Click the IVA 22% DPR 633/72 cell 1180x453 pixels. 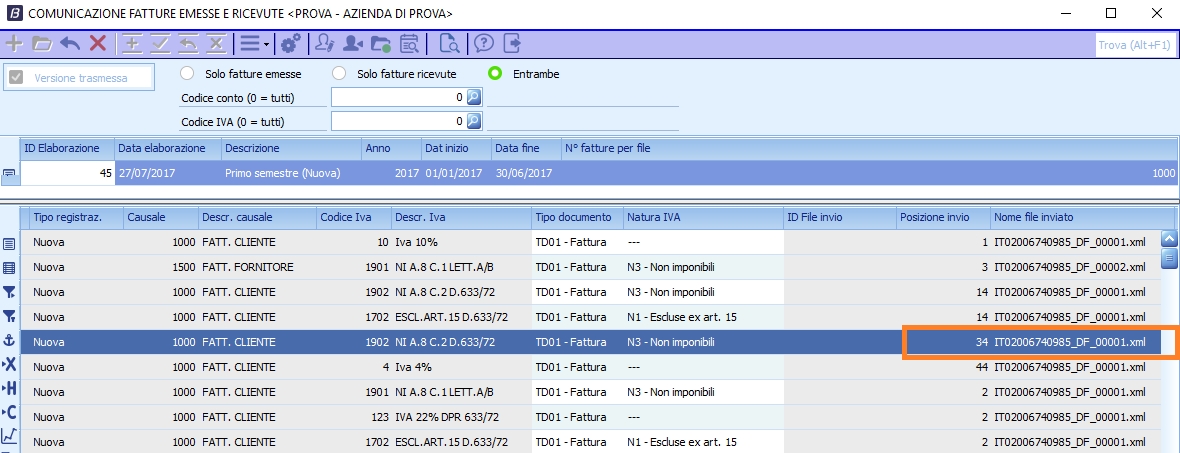tap(461, 417)
